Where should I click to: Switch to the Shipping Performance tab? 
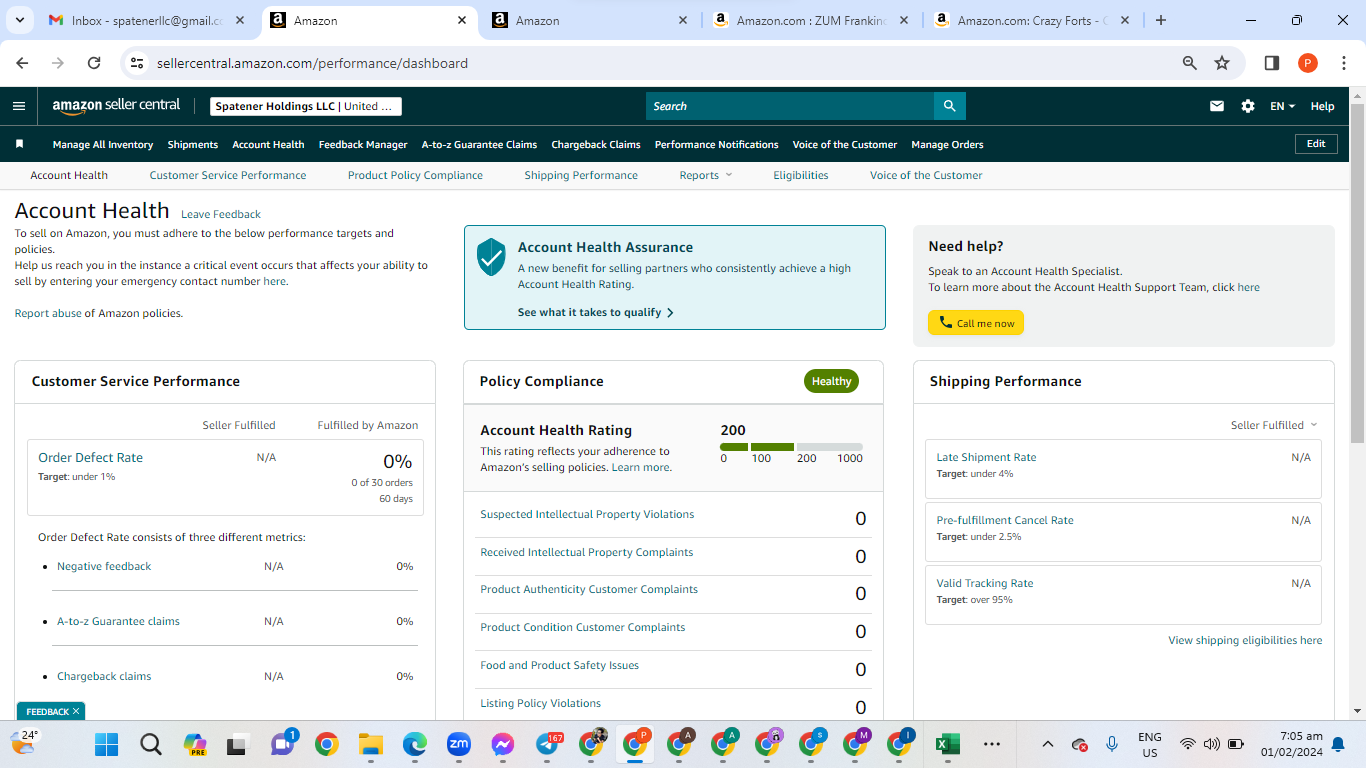[x=581, y=175]
